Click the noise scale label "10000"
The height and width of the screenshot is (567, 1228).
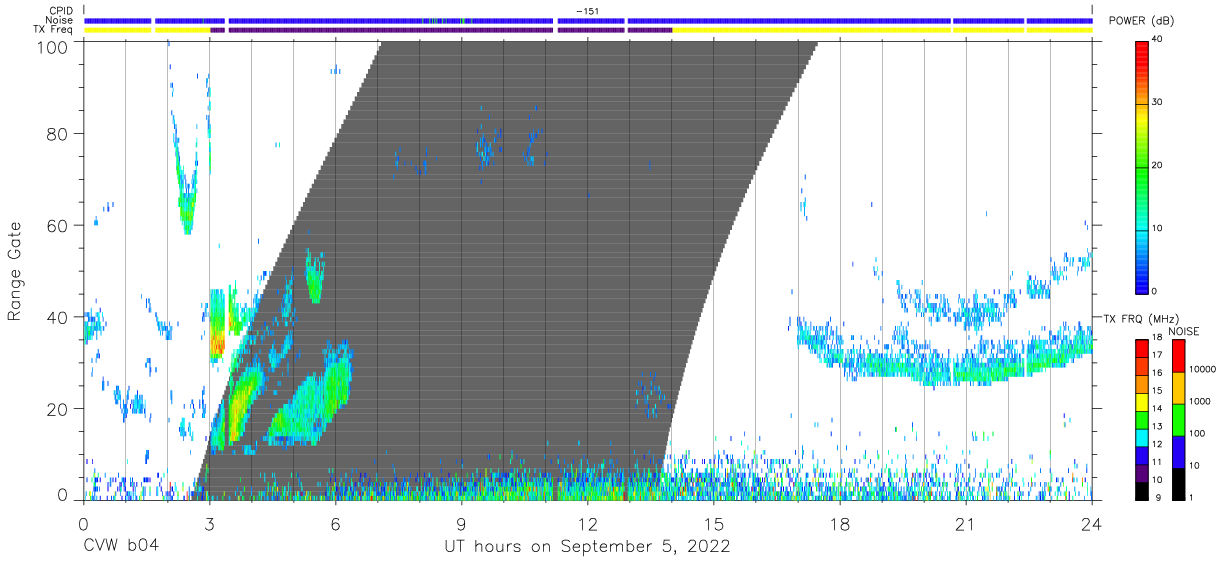click(x=1203, y=369)
